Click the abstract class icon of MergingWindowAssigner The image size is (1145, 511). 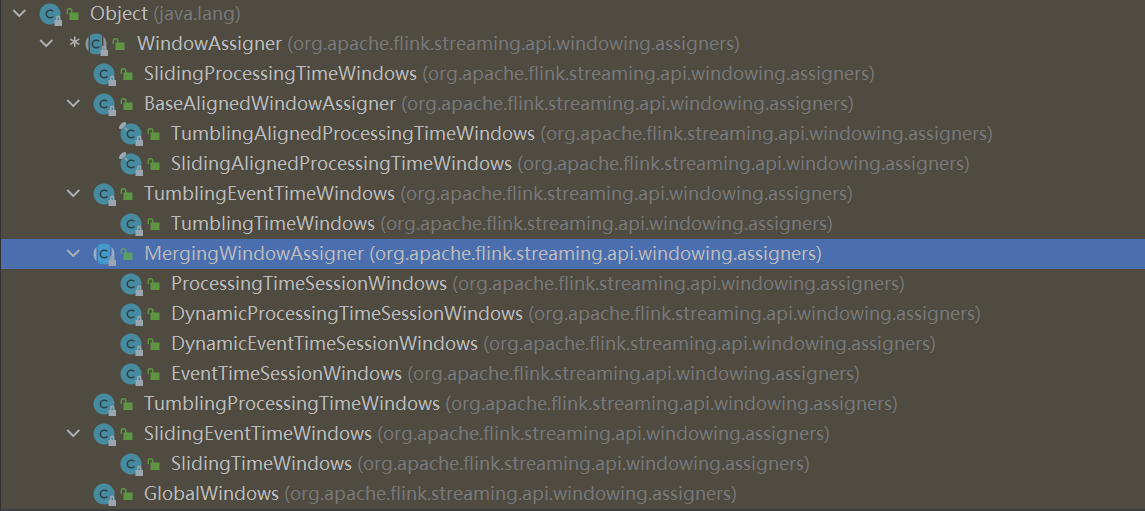[x=103, y=254]
